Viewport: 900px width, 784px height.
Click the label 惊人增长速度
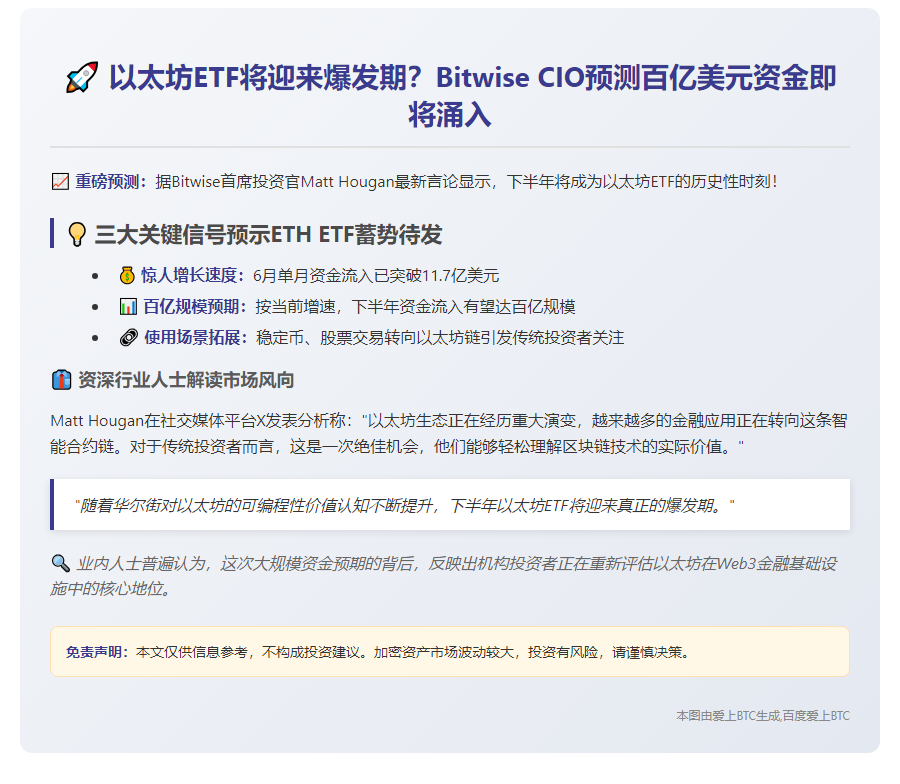189,275
